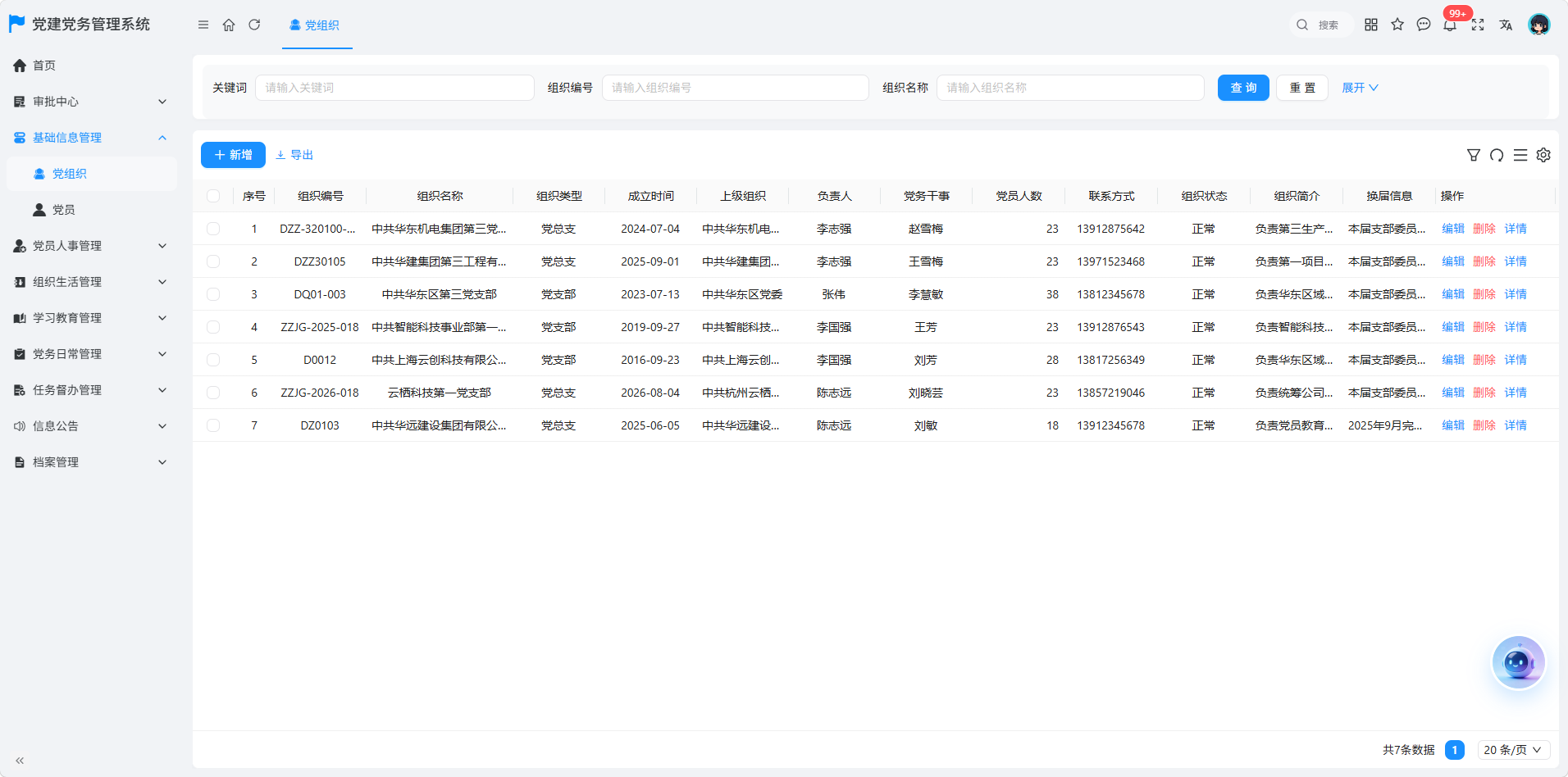The image size is (1568, 777).
Task: Open user avatar menu
Action: (x=1539, y=25)
